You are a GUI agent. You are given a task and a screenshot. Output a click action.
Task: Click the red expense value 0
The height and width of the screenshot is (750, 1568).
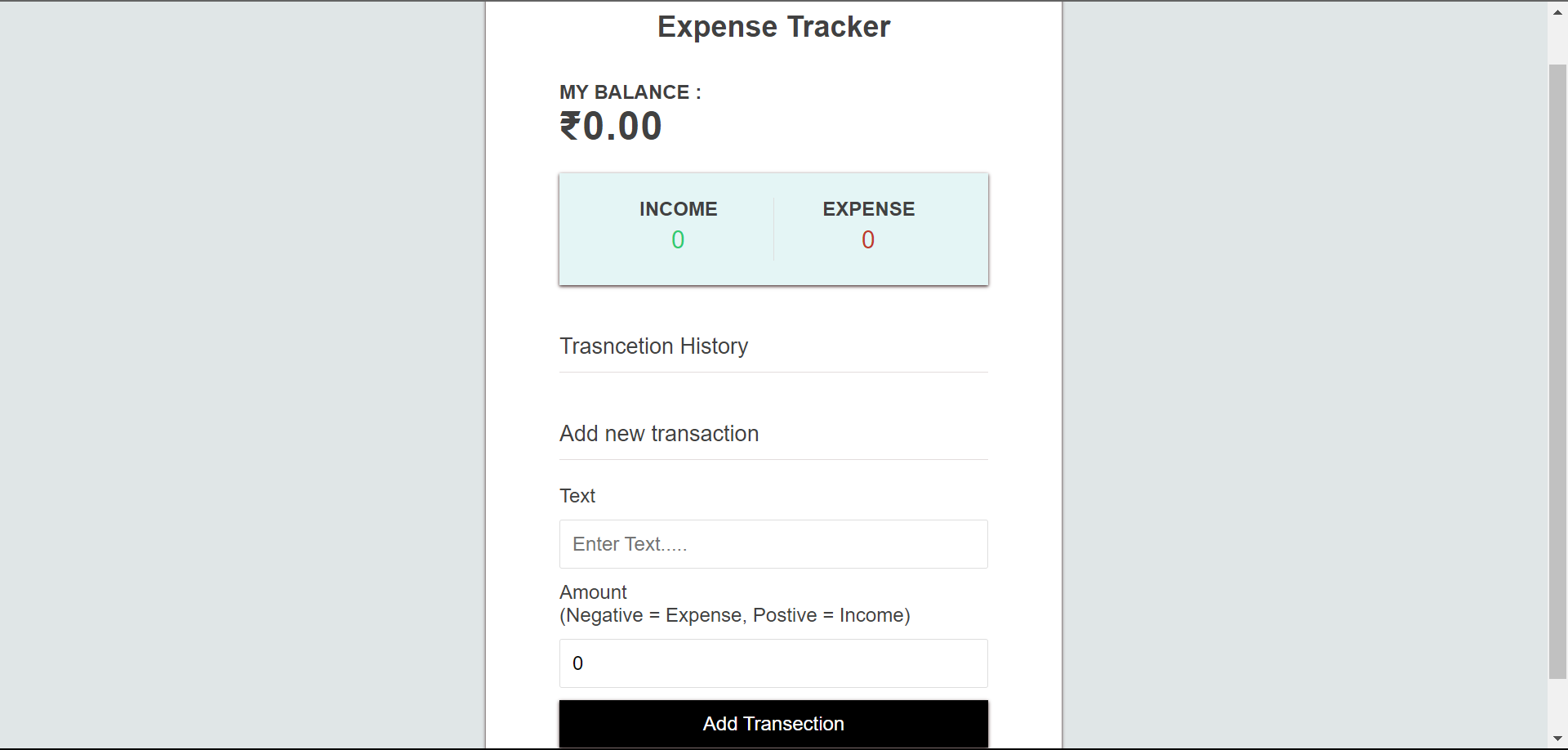coord(868,239)
